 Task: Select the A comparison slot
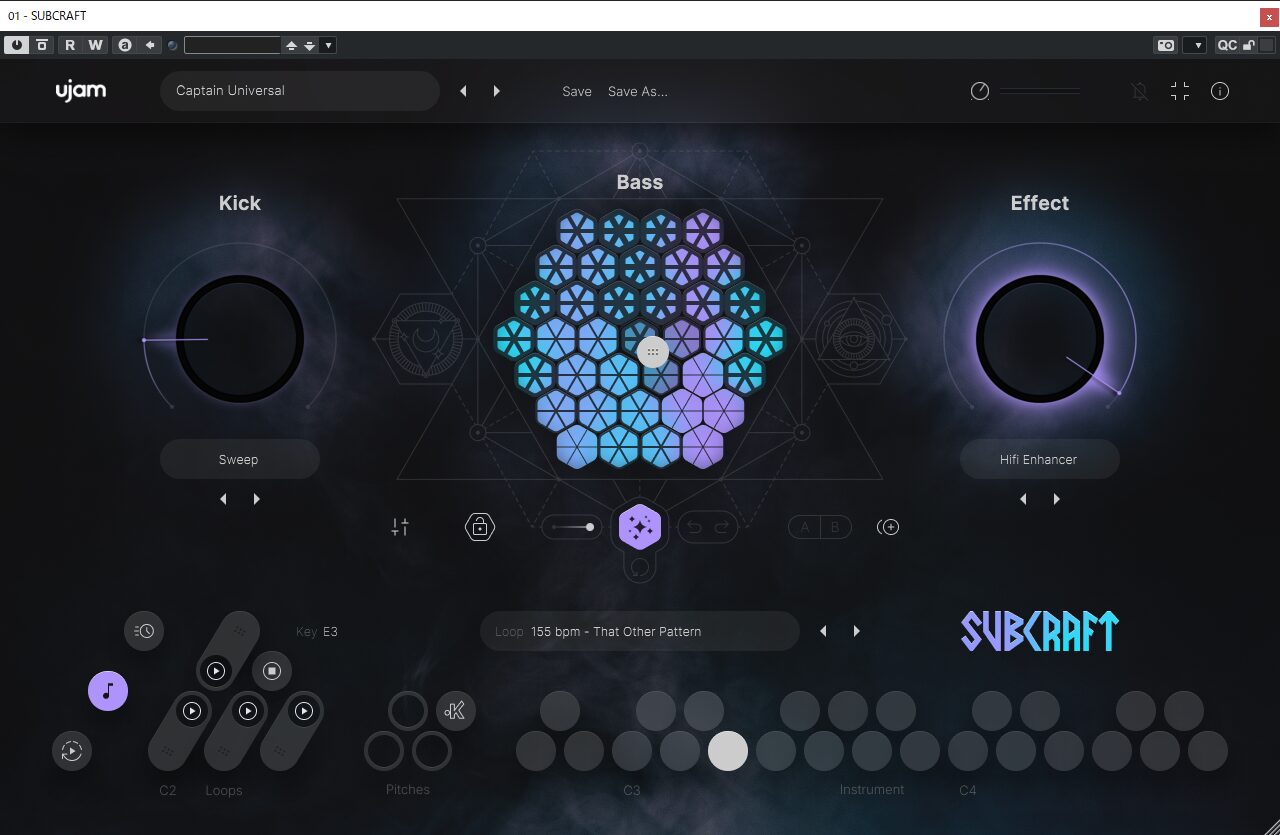pos(805,527)
